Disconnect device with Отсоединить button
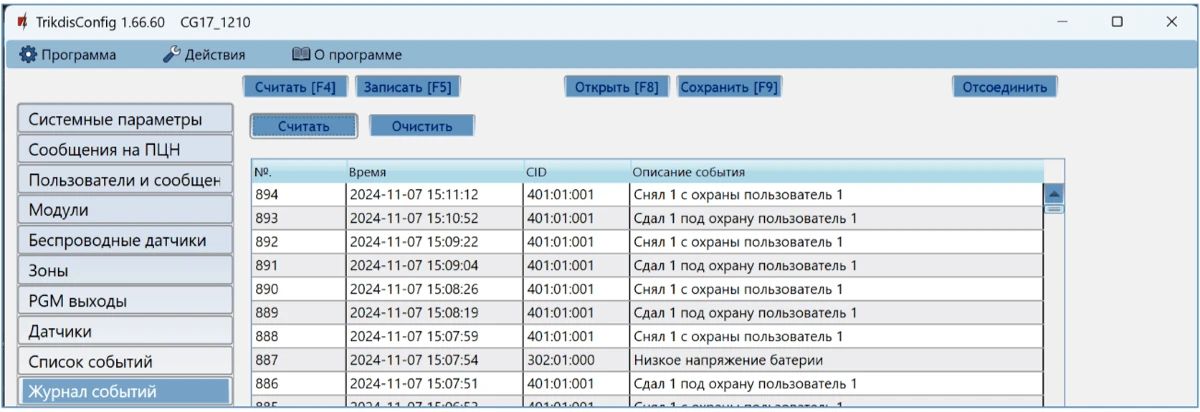The width and height of the screenshot is (1200, 412). [x=1004, y=87]
